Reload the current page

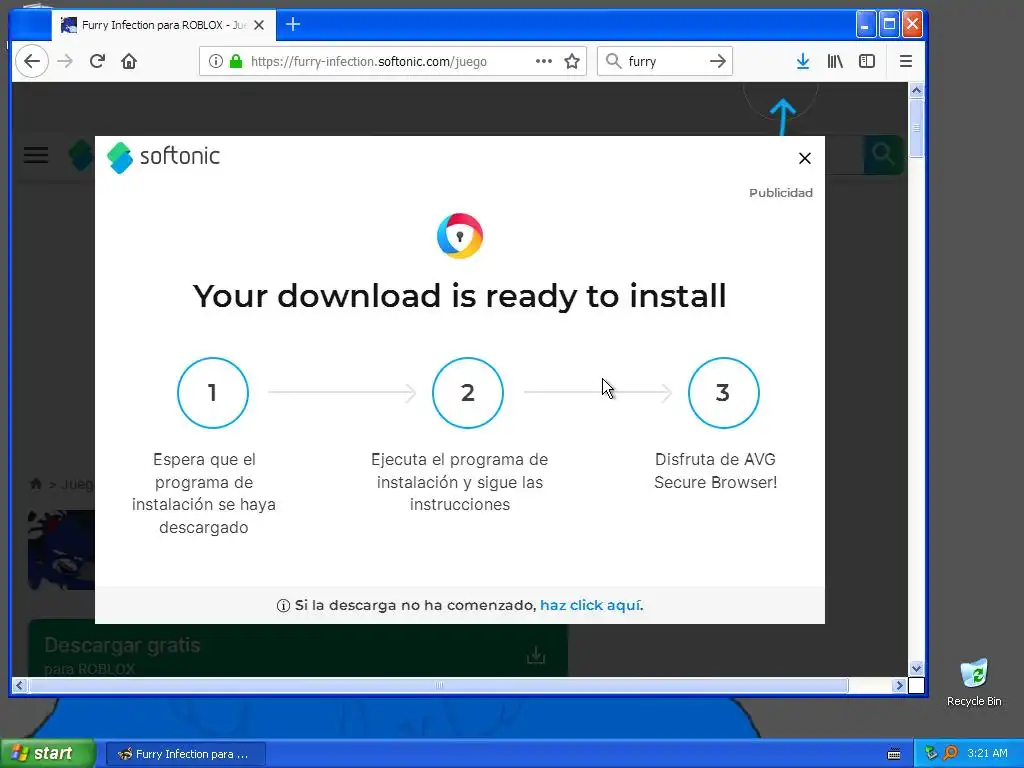click(97, 61)
